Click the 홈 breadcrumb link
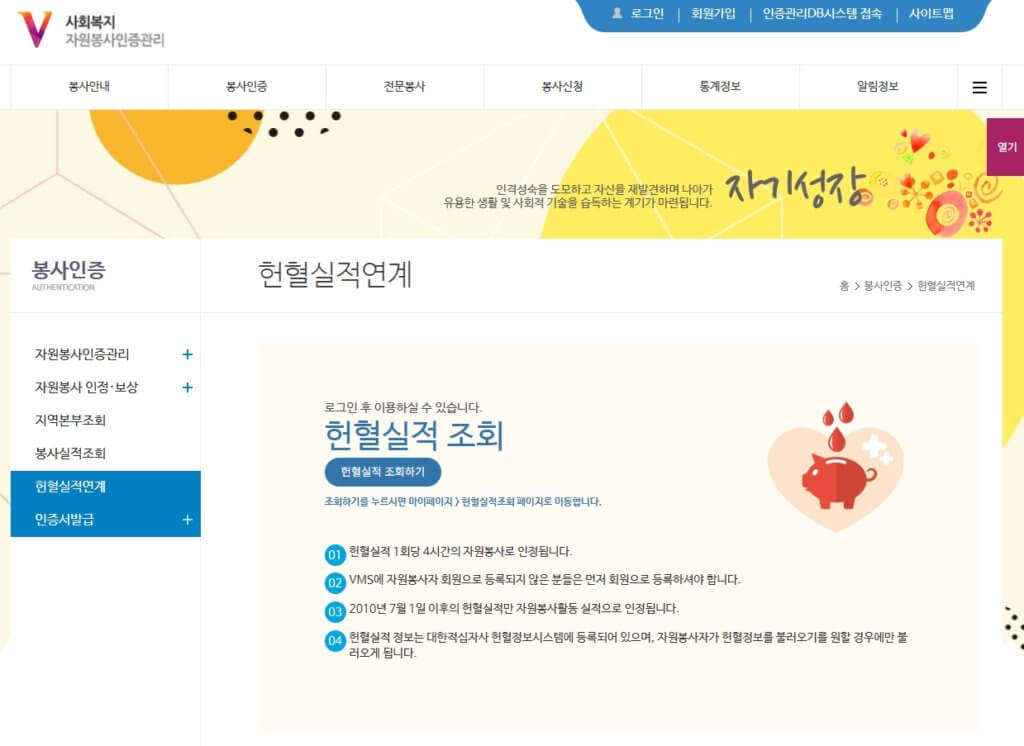The height and width of the screenshot is (746, 1024). coord(844,286)
